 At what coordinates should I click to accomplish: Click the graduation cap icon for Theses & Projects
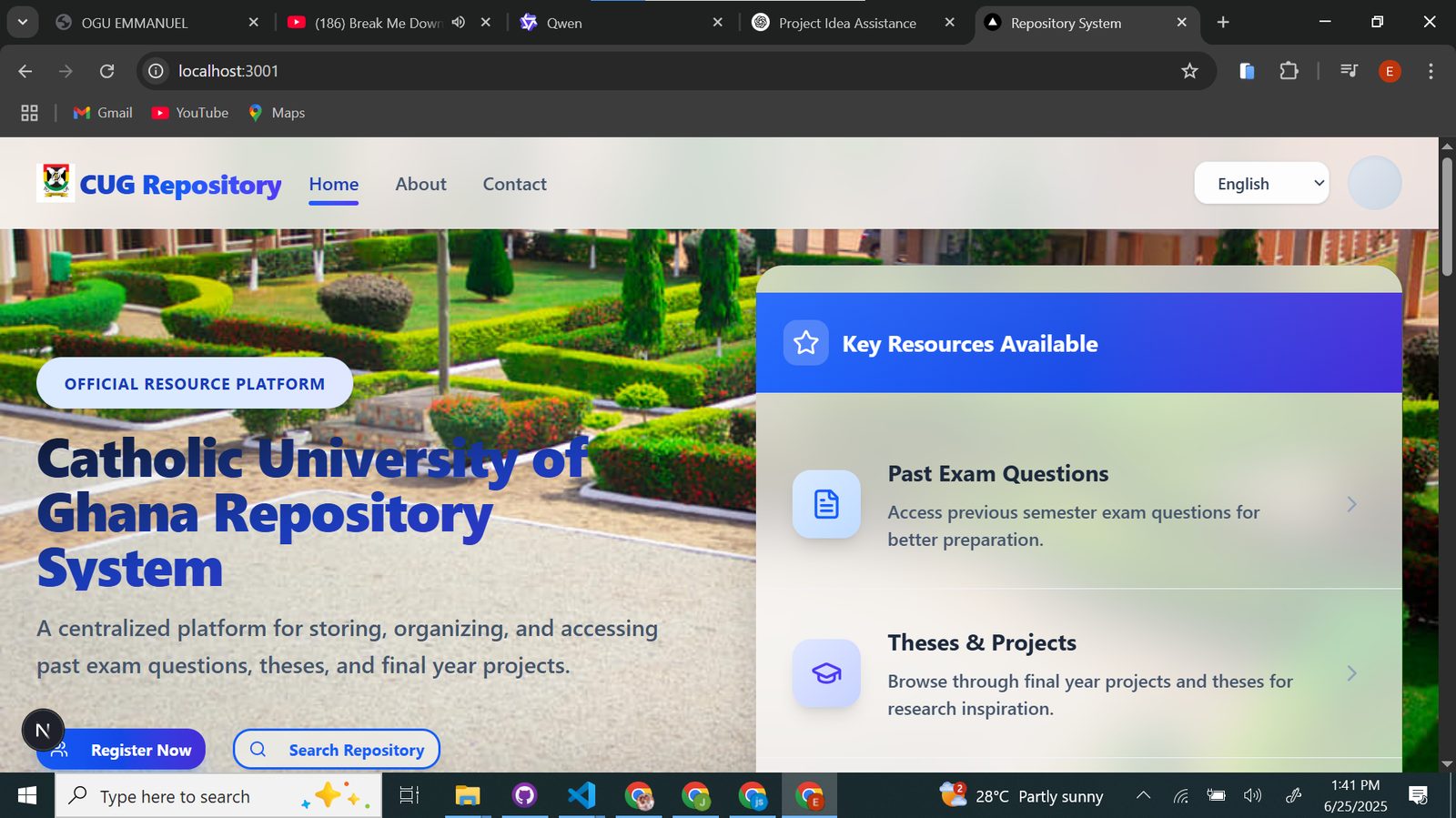coord(826,673)
